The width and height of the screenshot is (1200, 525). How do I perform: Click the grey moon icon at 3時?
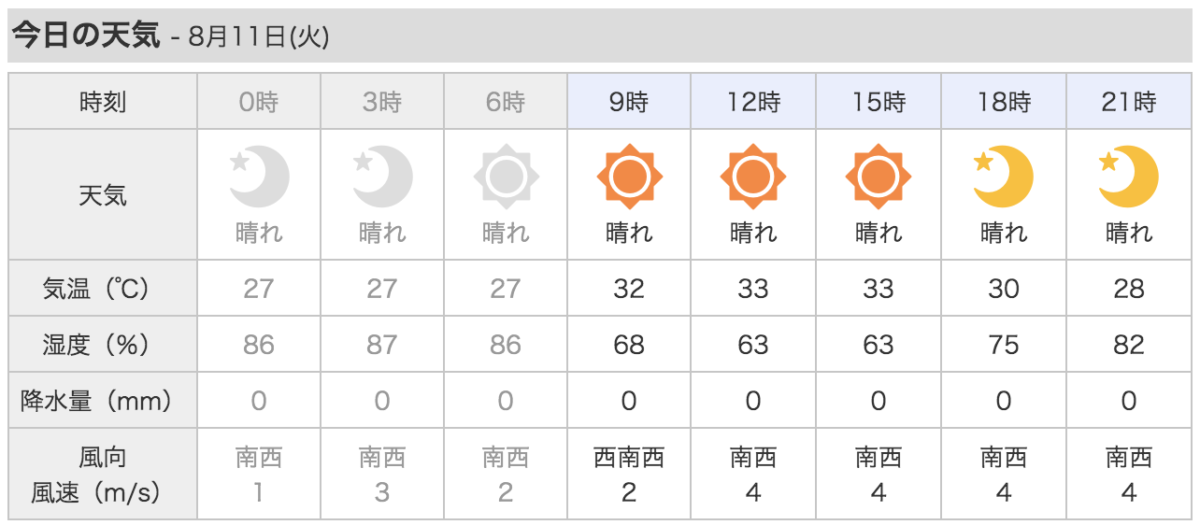(382, 177)
